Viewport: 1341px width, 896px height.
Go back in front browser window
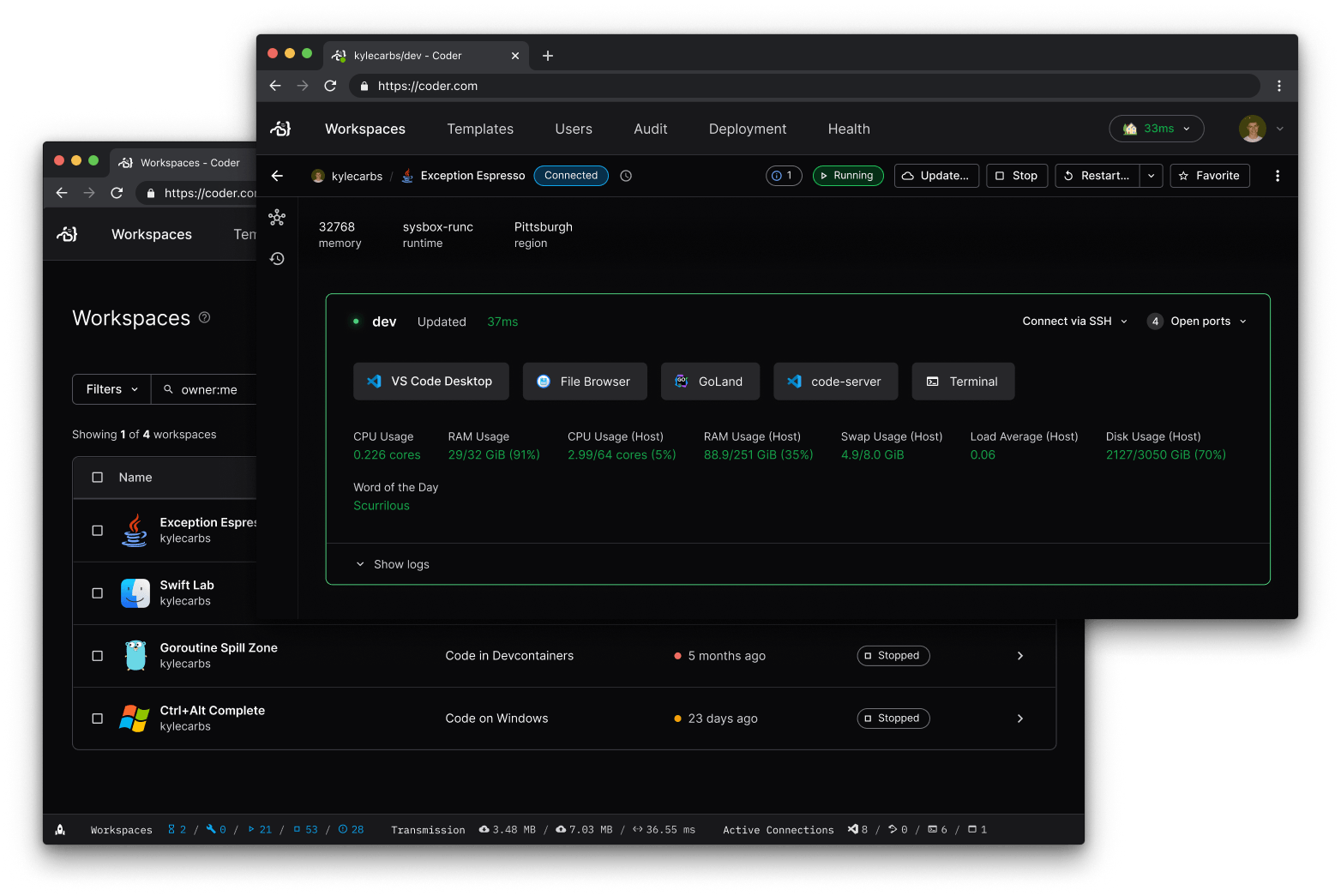pos(275,86)
